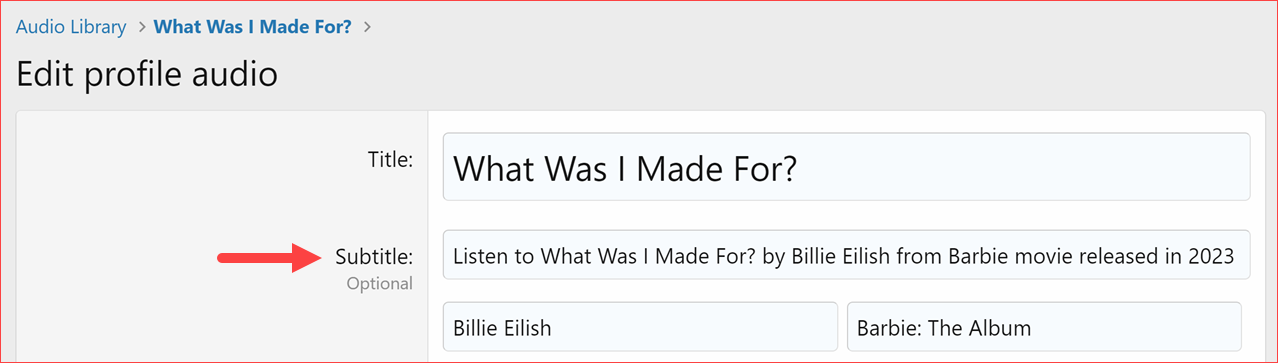Open the Audio Library breadcrumb link

(x=71, y=26)
